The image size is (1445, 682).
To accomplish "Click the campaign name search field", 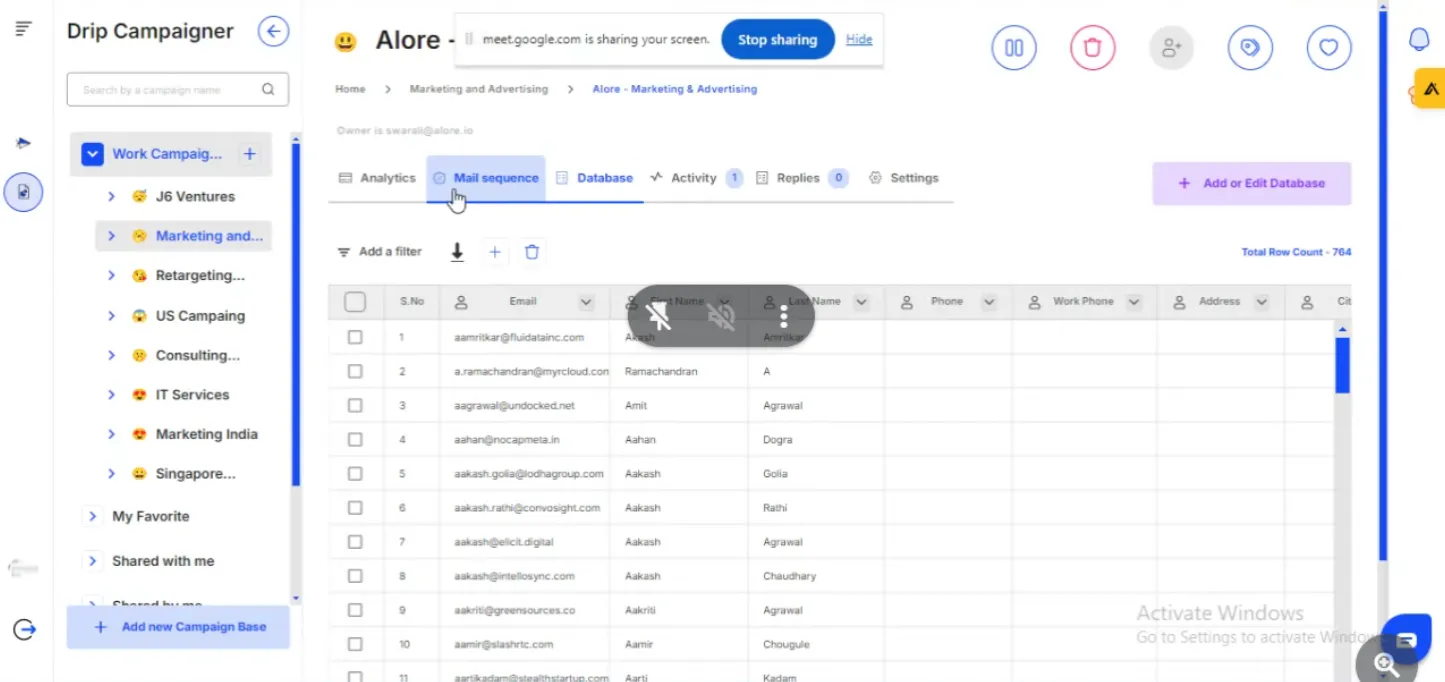I will [178, 89].
